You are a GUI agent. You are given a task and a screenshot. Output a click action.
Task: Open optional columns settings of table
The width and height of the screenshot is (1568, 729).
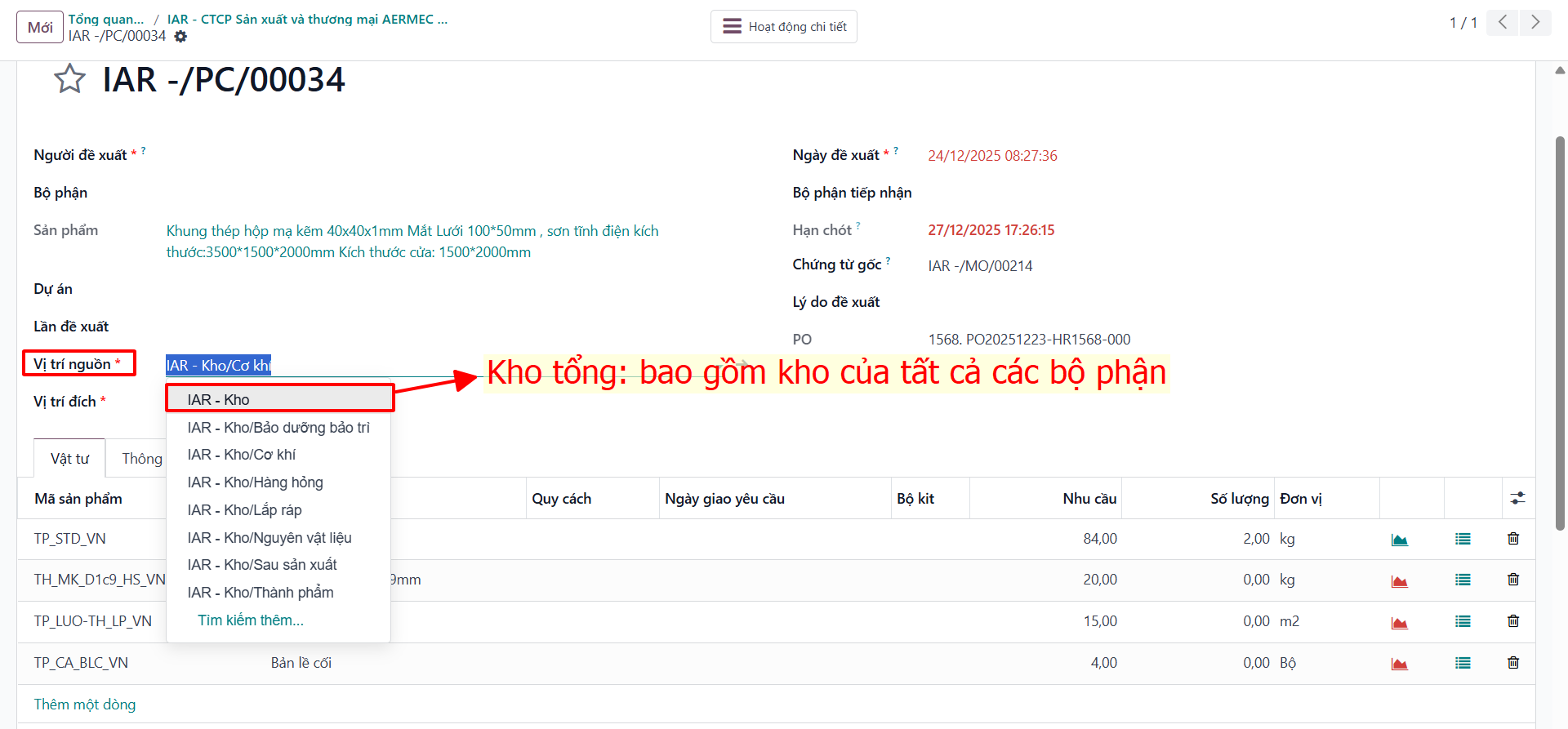(x=1518, y=498)
